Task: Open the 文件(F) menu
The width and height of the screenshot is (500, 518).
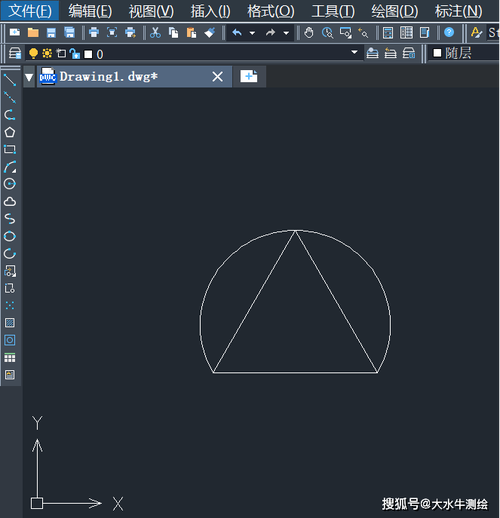Action: tap(30, 11)
